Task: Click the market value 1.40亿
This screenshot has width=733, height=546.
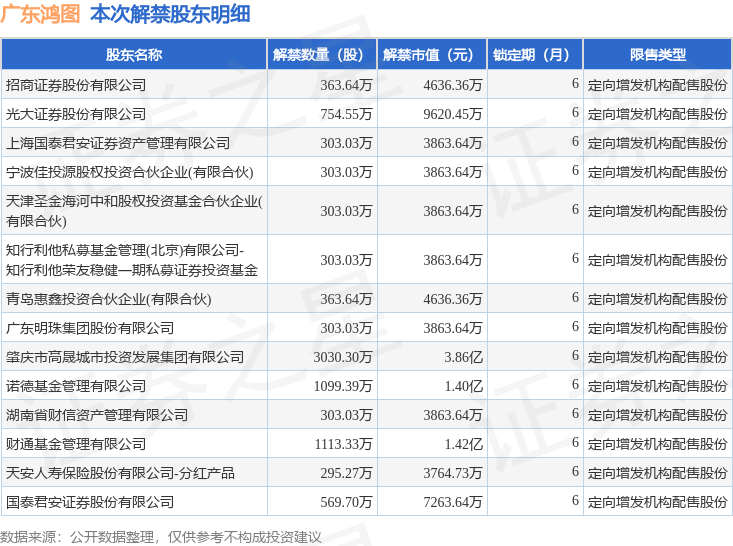Action: coord(463,386)
